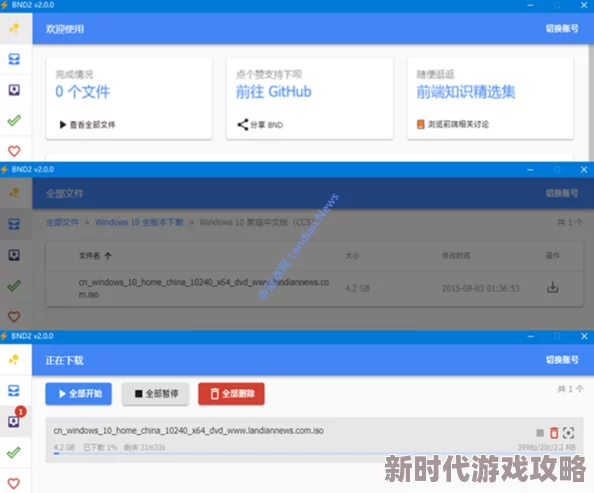The image size is (594, 493).
Task: Minimize the bottom BND2 window
Action: click(531, 336)
